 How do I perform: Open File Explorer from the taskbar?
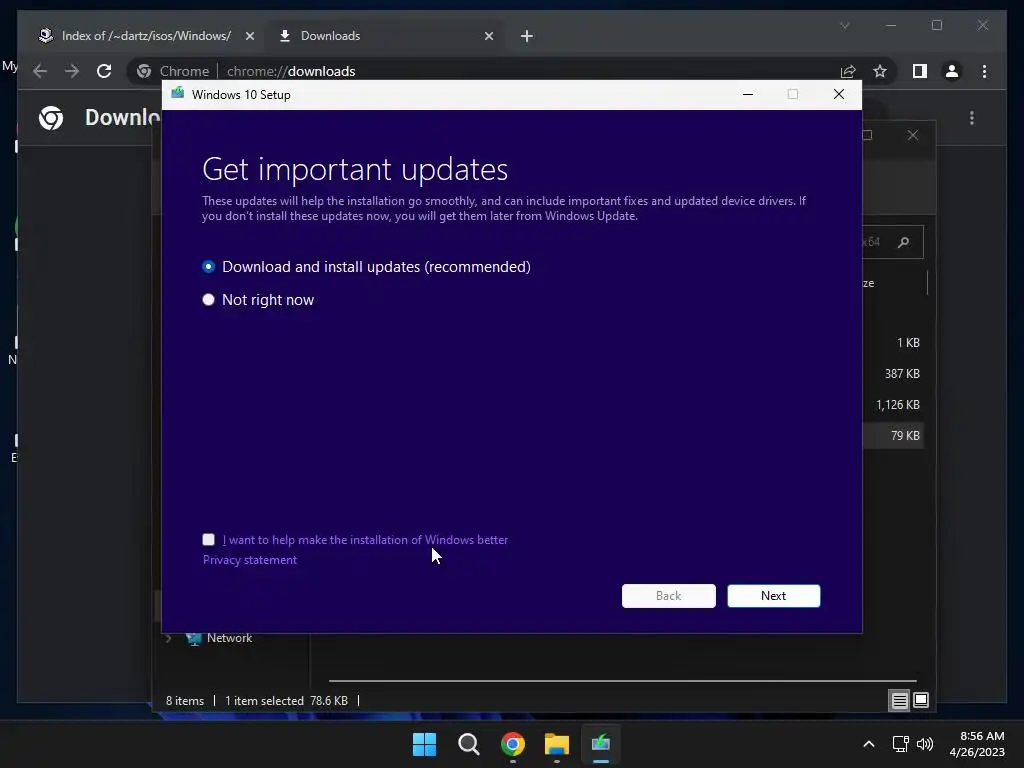[556, 744]
